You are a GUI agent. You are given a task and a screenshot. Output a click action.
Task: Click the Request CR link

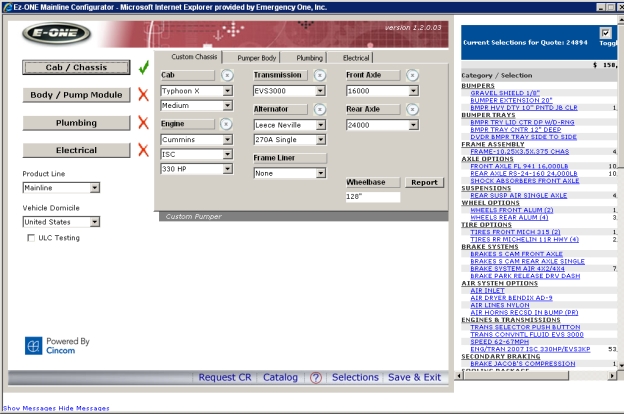[225, 377]
